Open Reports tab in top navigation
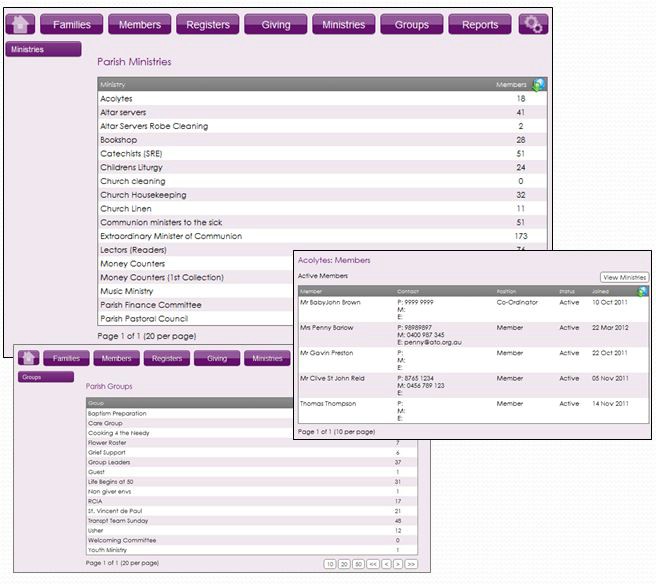 pyautogui.click(x=480, y=24)
